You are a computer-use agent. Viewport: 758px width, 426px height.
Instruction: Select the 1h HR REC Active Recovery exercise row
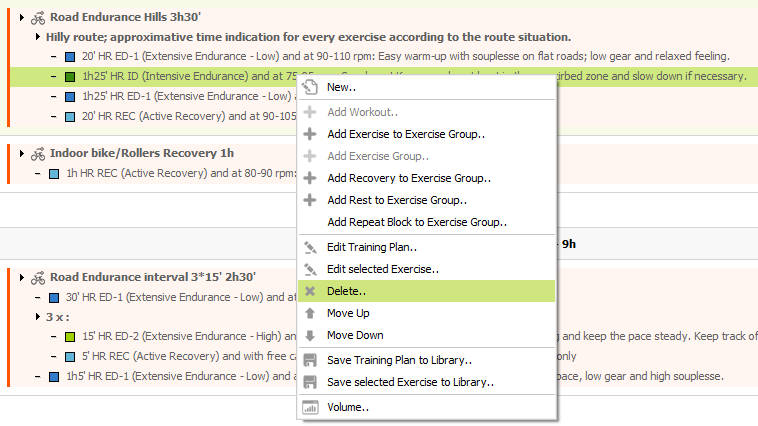pyautogui.click(x=180, y=173)
